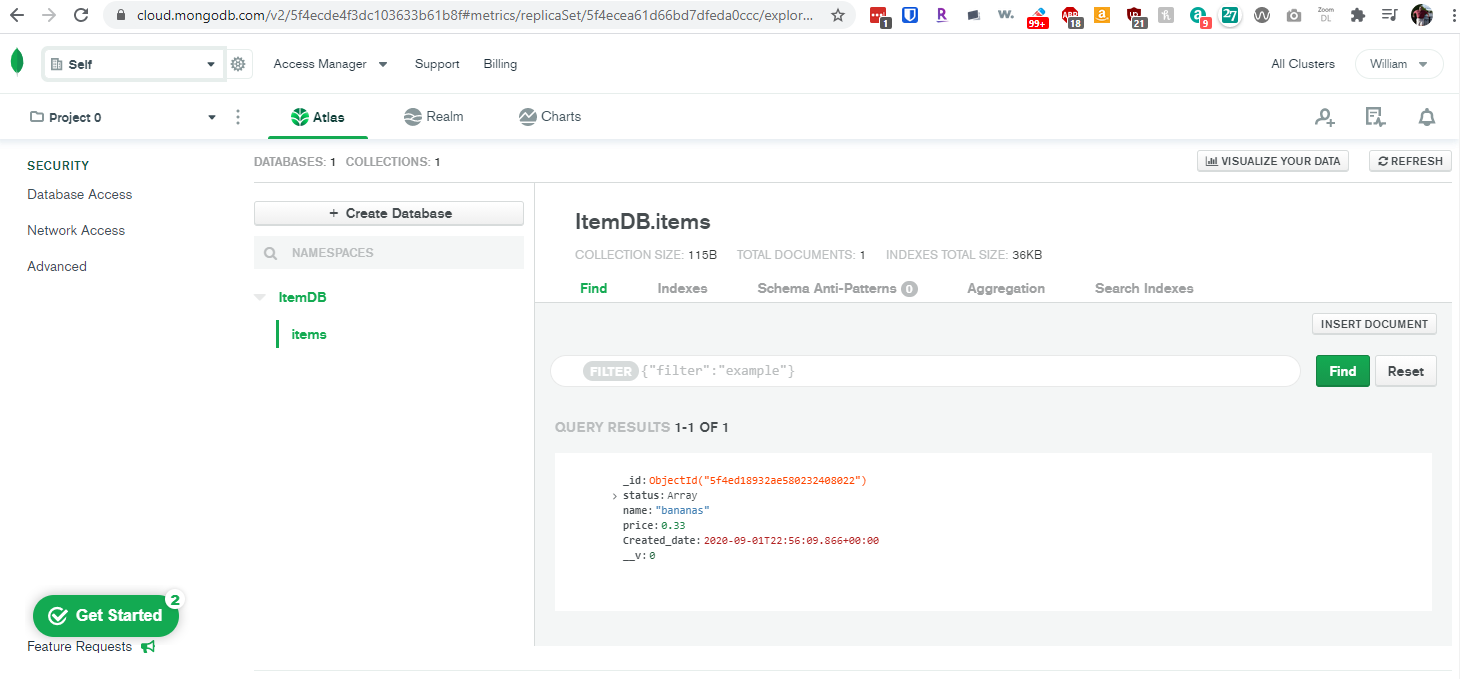Click the Support link

coord(437,64)
